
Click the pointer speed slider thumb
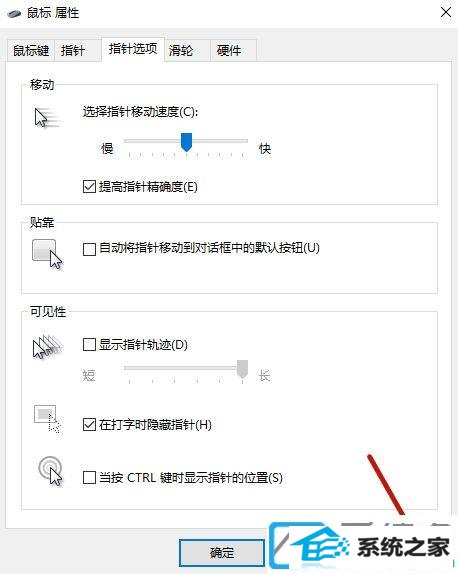[187, 142]
